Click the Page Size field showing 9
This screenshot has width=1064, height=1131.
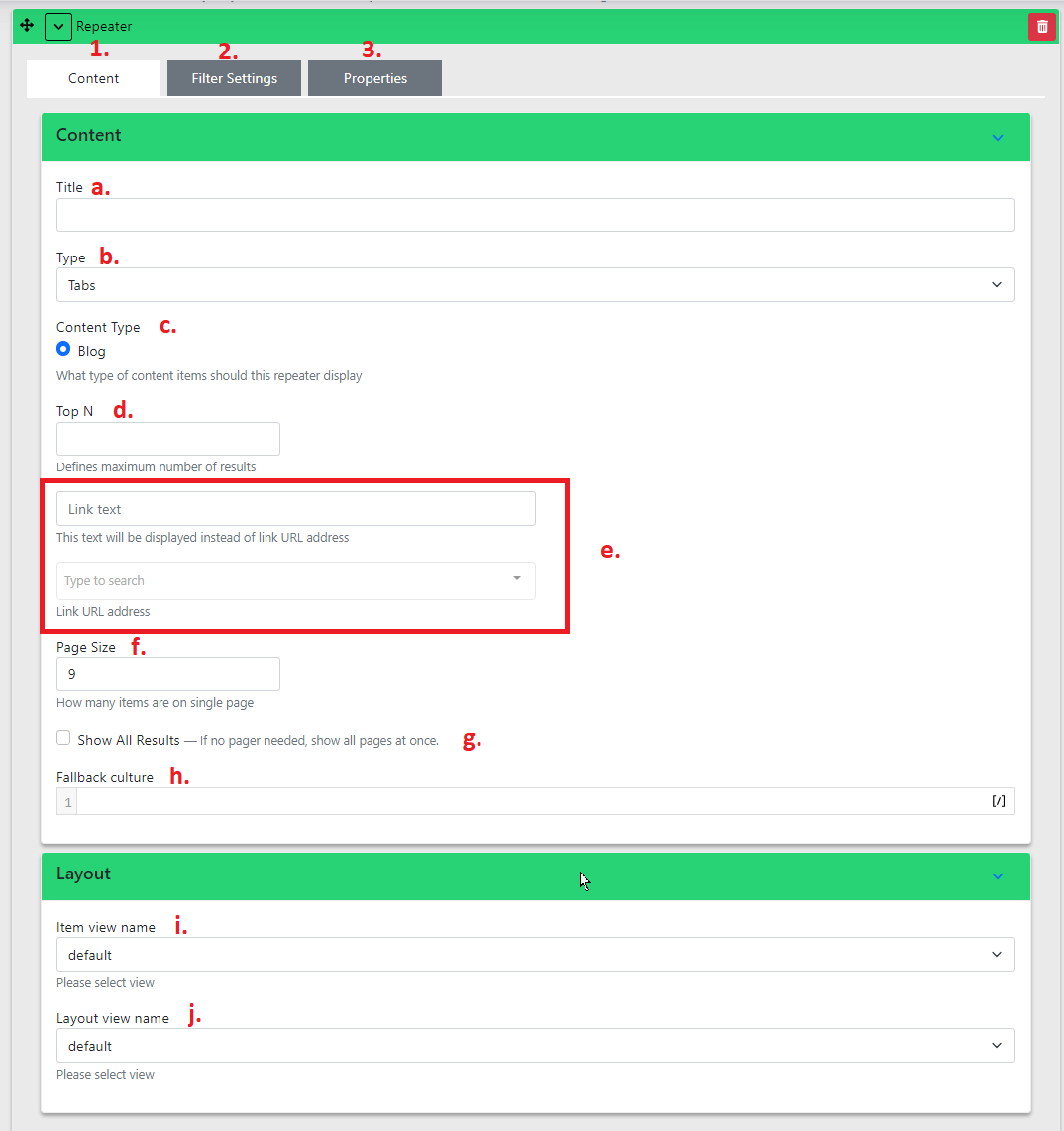tap(168, 674)
